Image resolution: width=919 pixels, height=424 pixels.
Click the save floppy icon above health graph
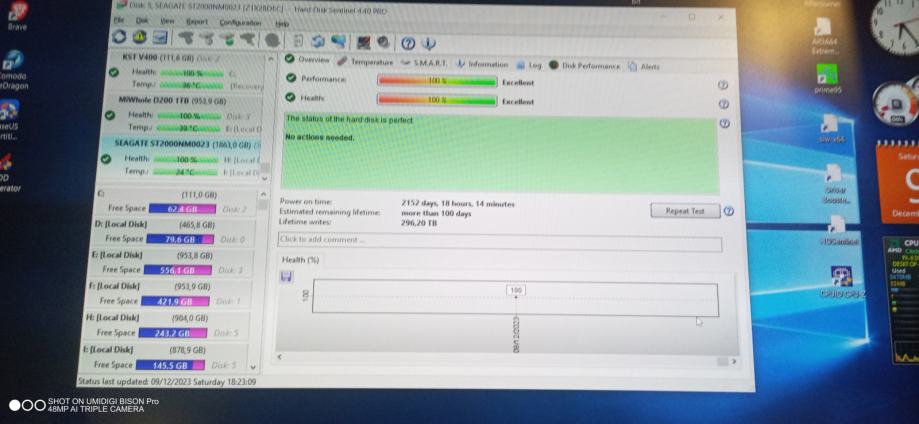click(287, 277)
